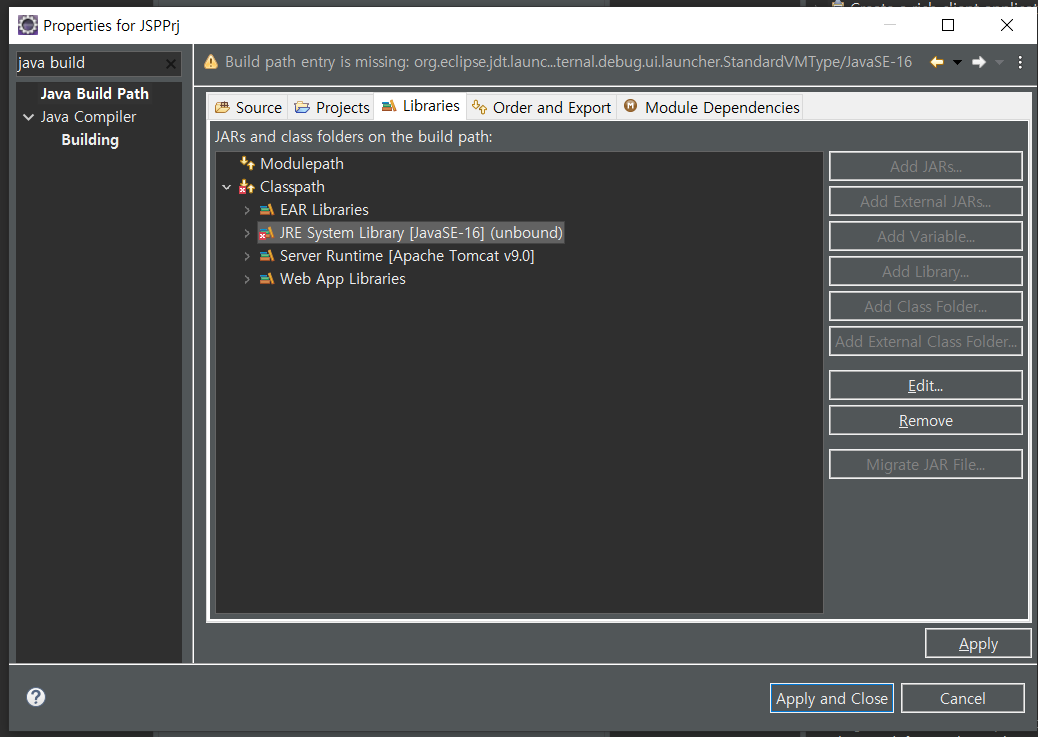The width and height of the screenshot is (1038, 737).
Task: Click the Add Library button
Action: coord(925,271)
